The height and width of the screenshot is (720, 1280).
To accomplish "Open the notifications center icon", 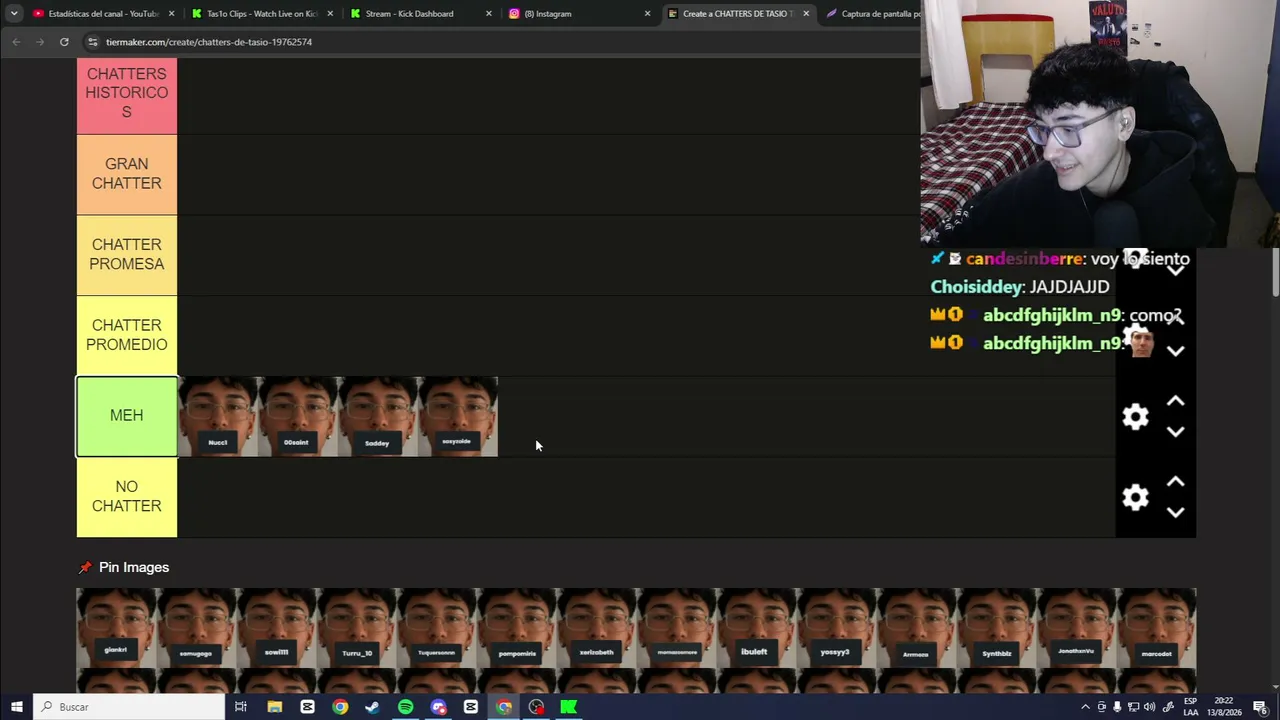I will 1261,707.
